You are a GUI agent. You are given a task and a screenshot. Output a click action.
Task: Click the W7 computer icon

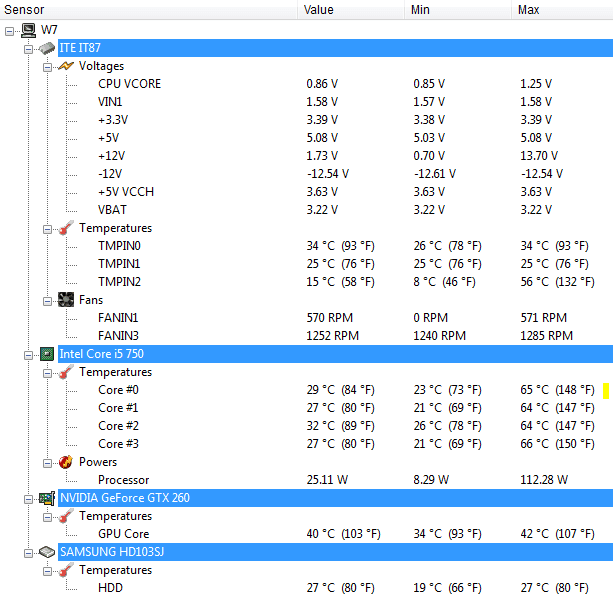(28, 30)
